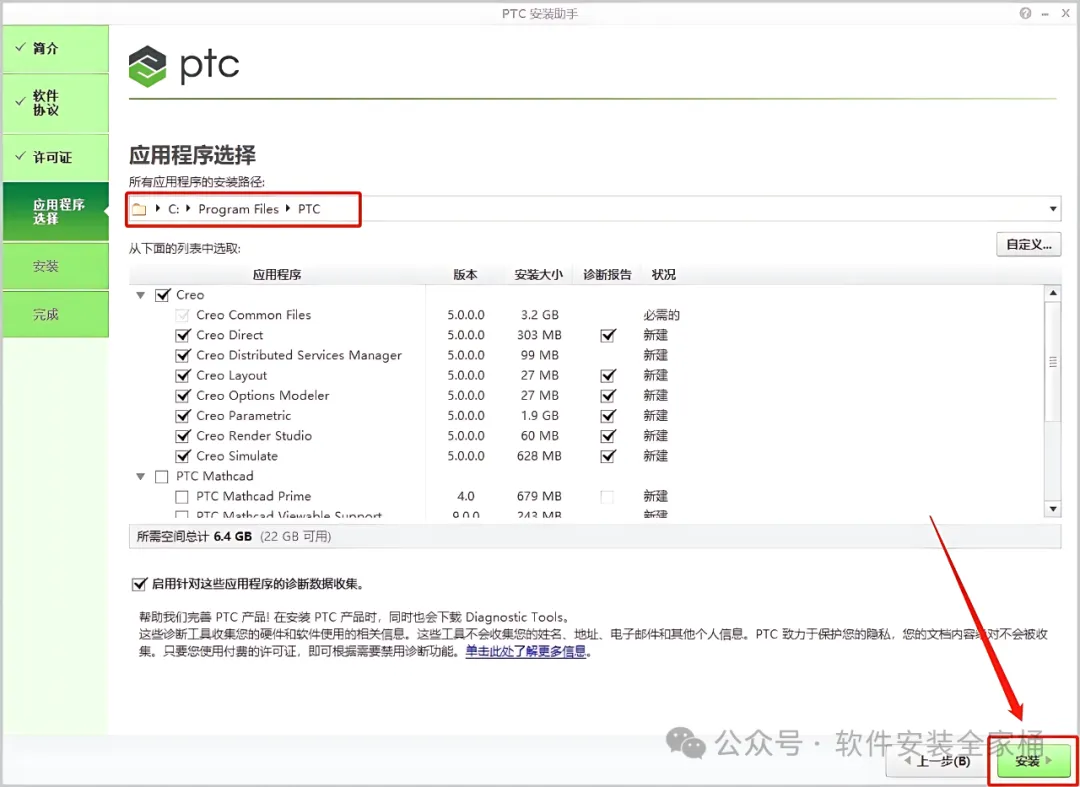This screenshot has height=787, width=1080.
Task: Toggle diagnostic report for Creo Parametric
Action: (608, 417)
